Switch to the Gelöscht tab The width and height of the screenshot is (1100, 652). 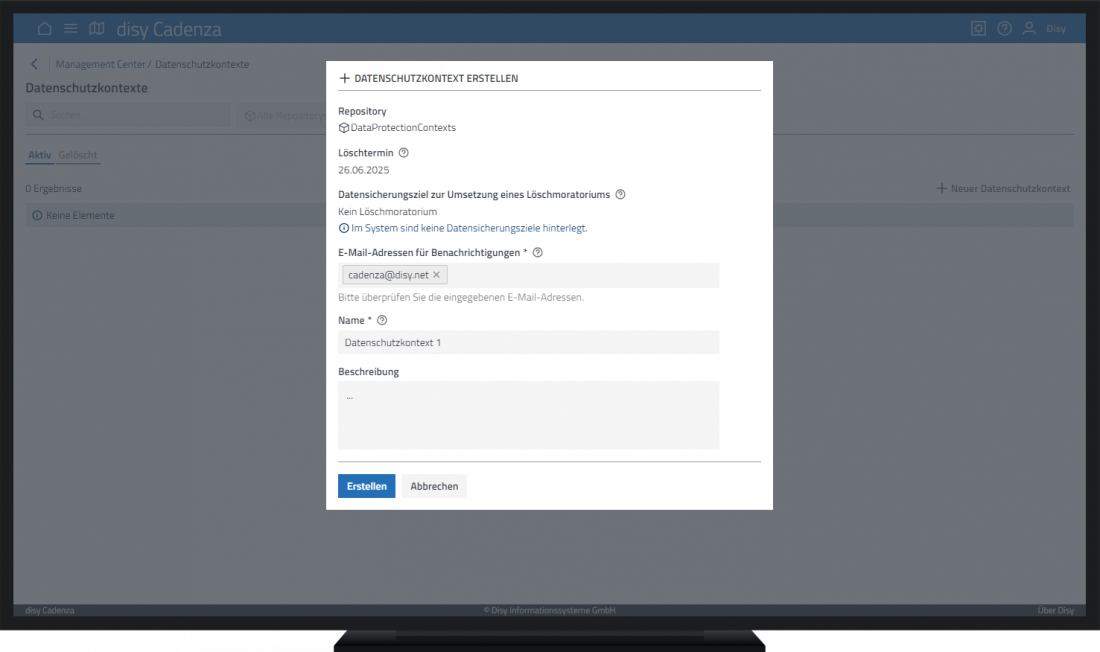[79, 155]
